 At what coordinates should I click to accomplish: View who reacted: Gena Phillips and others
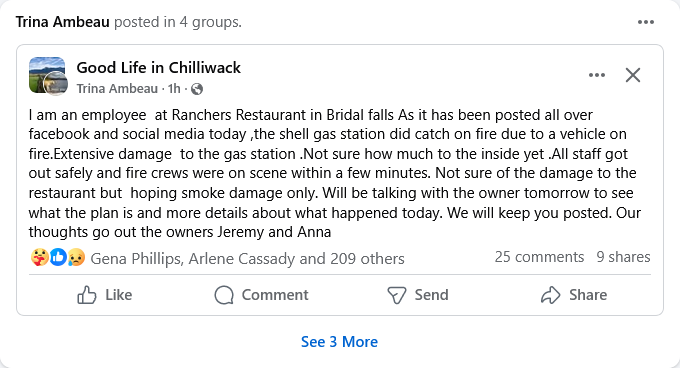247,259
